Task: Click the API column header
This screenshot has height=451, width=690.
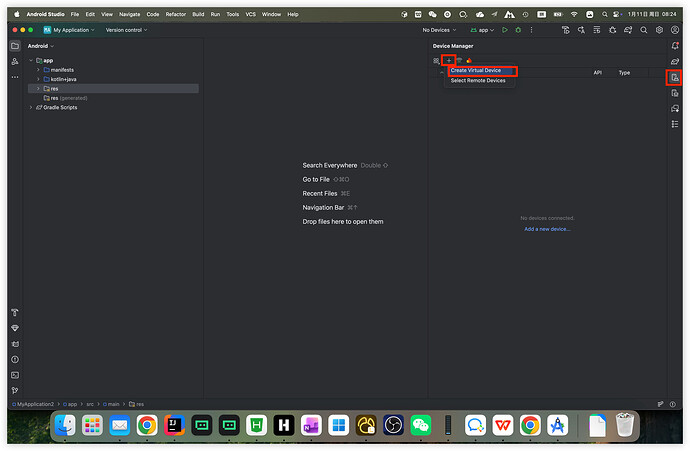Action: pos(597,73)
